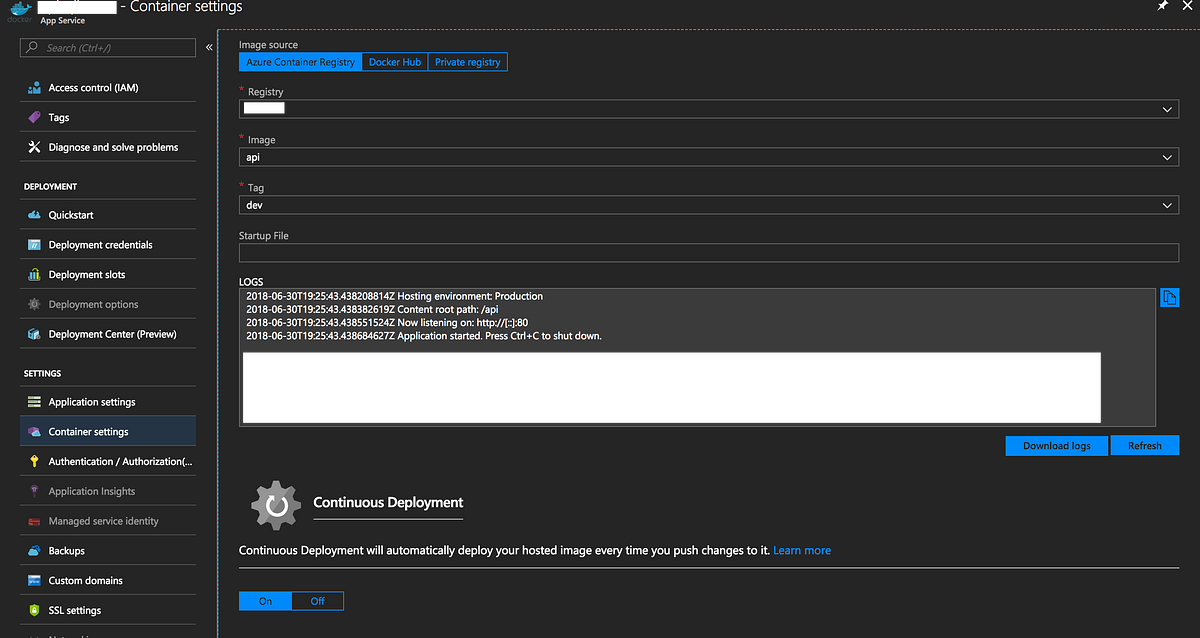Click the Backups cloud icon
Screen dimensions: 1200x638
click(34, 551)
